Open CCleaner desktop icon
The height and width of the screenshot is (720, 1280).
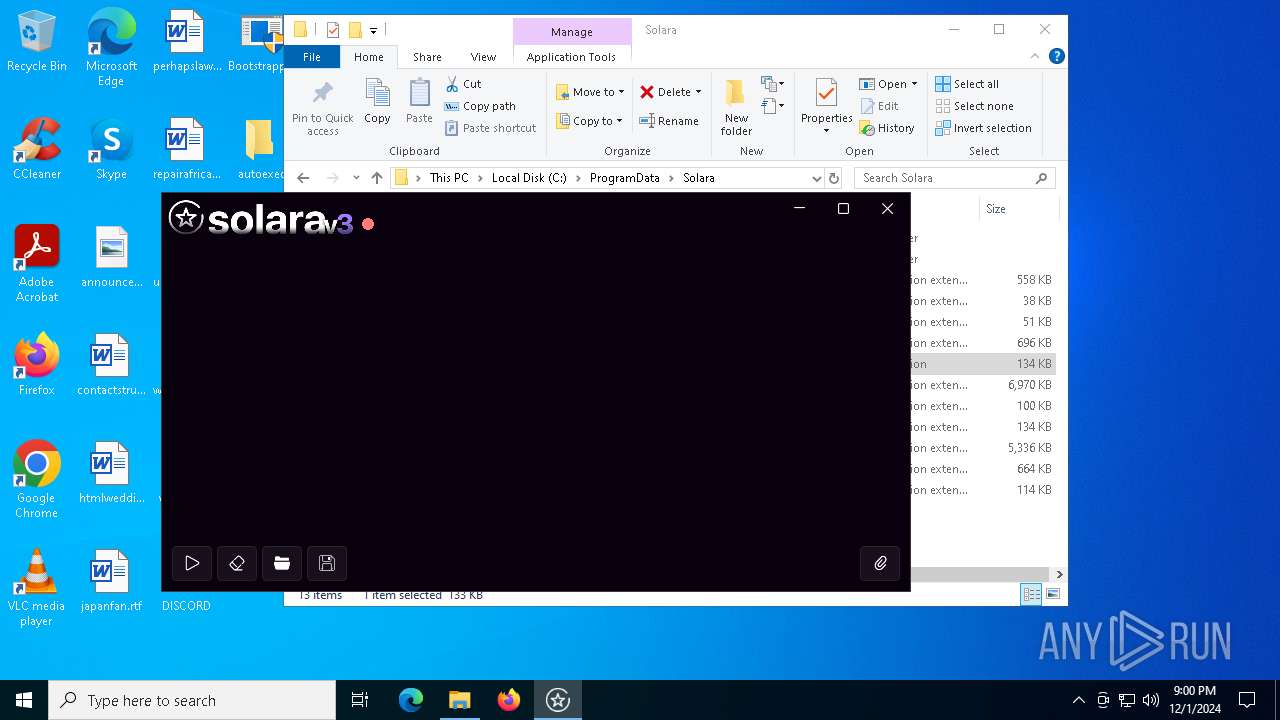point(37,149)
